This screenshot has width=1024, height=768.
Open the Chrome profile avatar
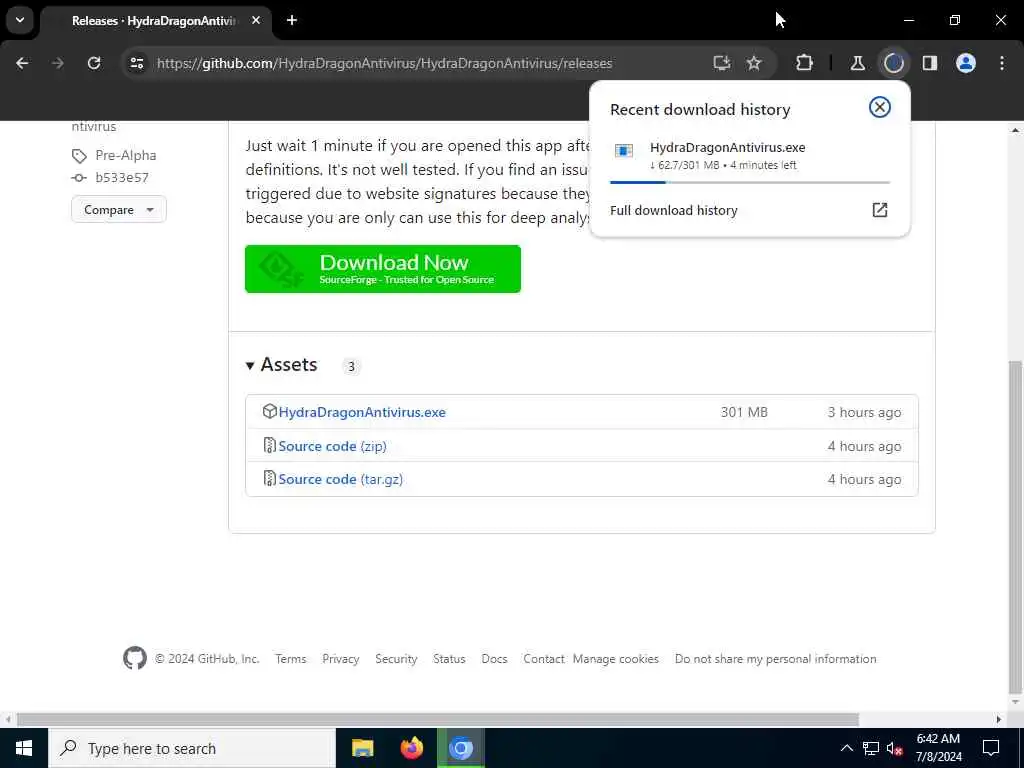[966, 63]
